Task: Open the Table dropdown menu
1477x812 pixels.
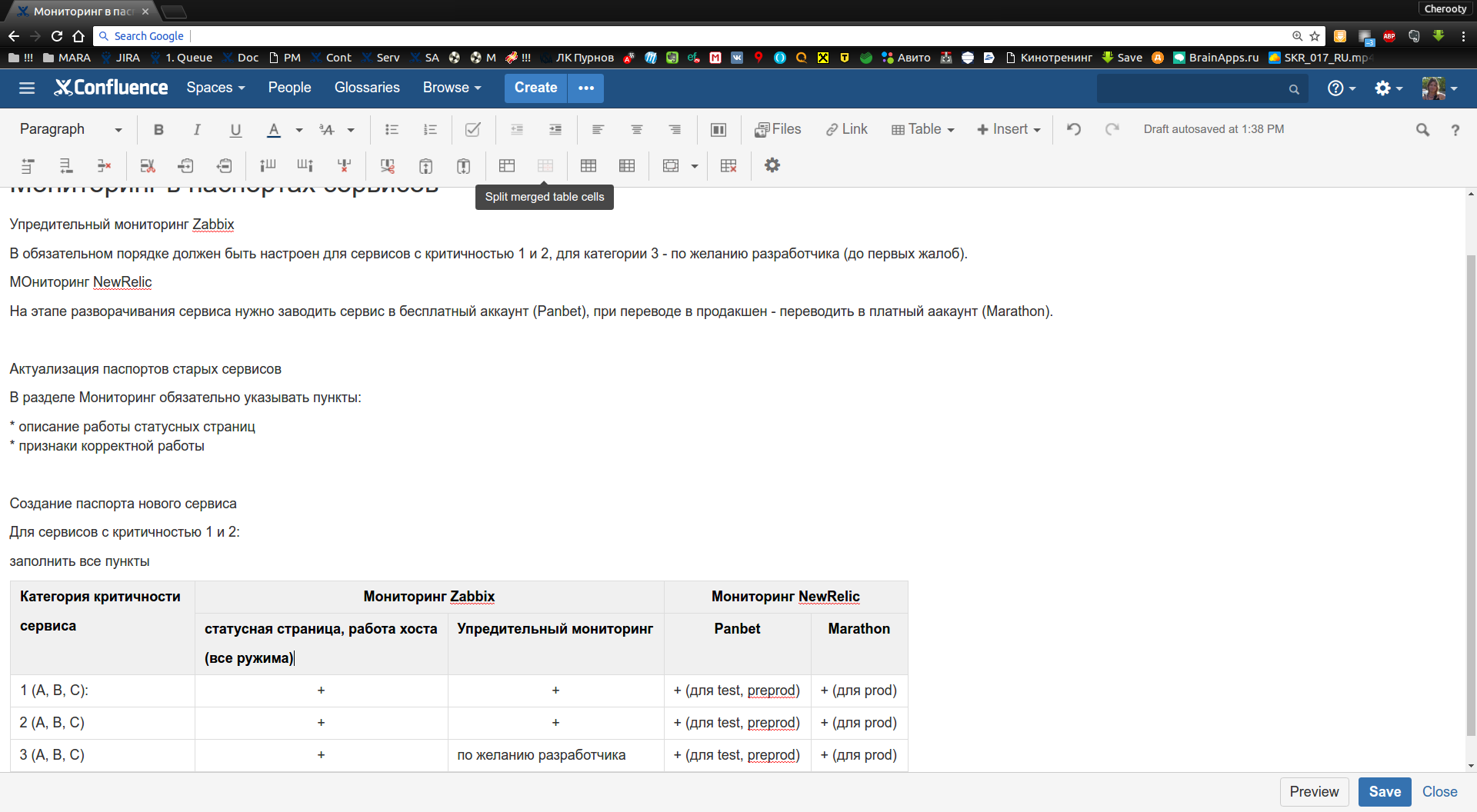Action: click(x=922, y=129)
